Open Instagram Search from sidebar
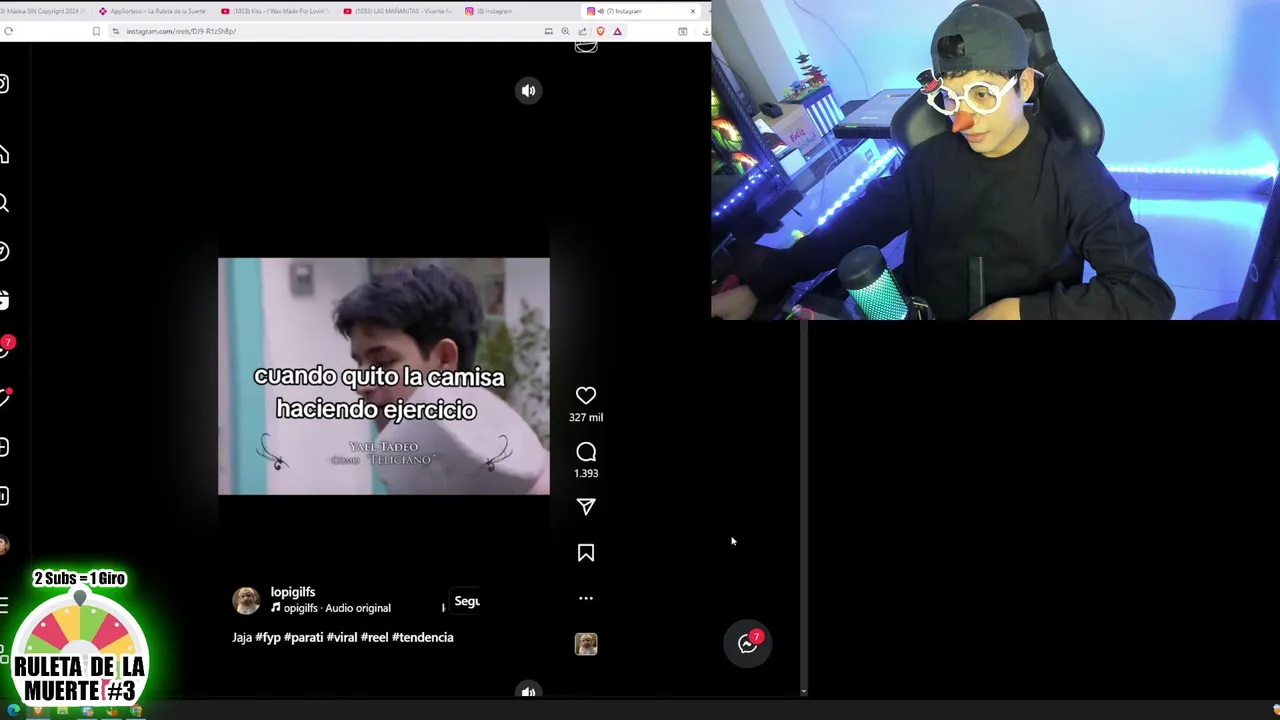The width and height of the screenshot is (1280, 720). point(4,203)
